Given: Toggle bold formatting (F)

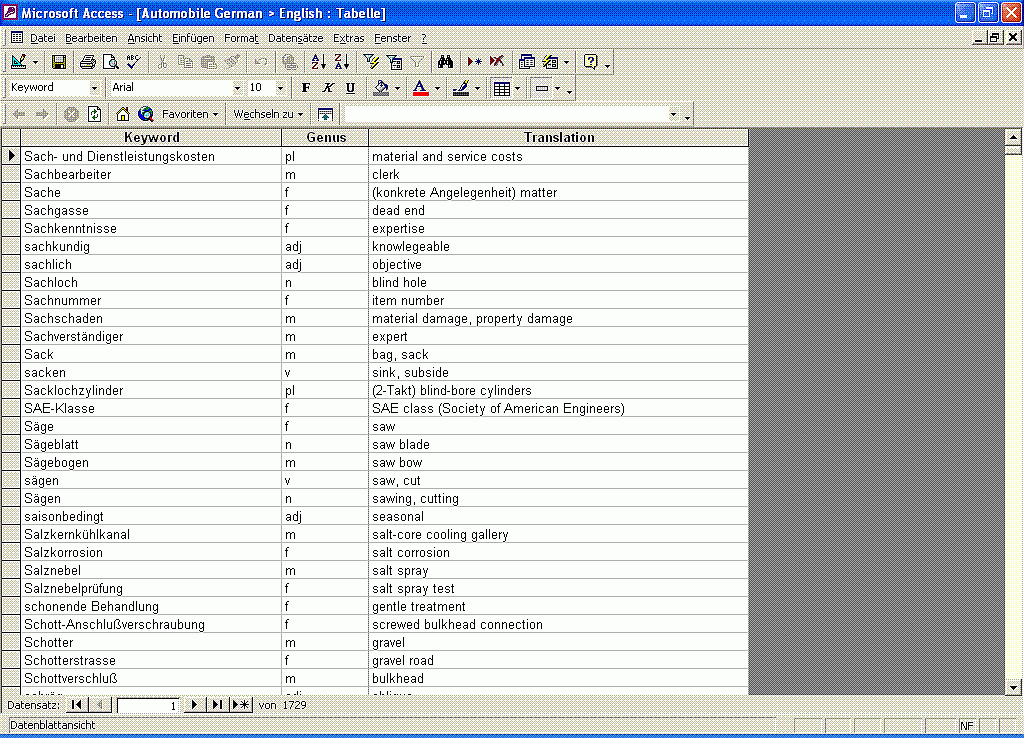Looking at the screenshot, I should pos(306,88).
